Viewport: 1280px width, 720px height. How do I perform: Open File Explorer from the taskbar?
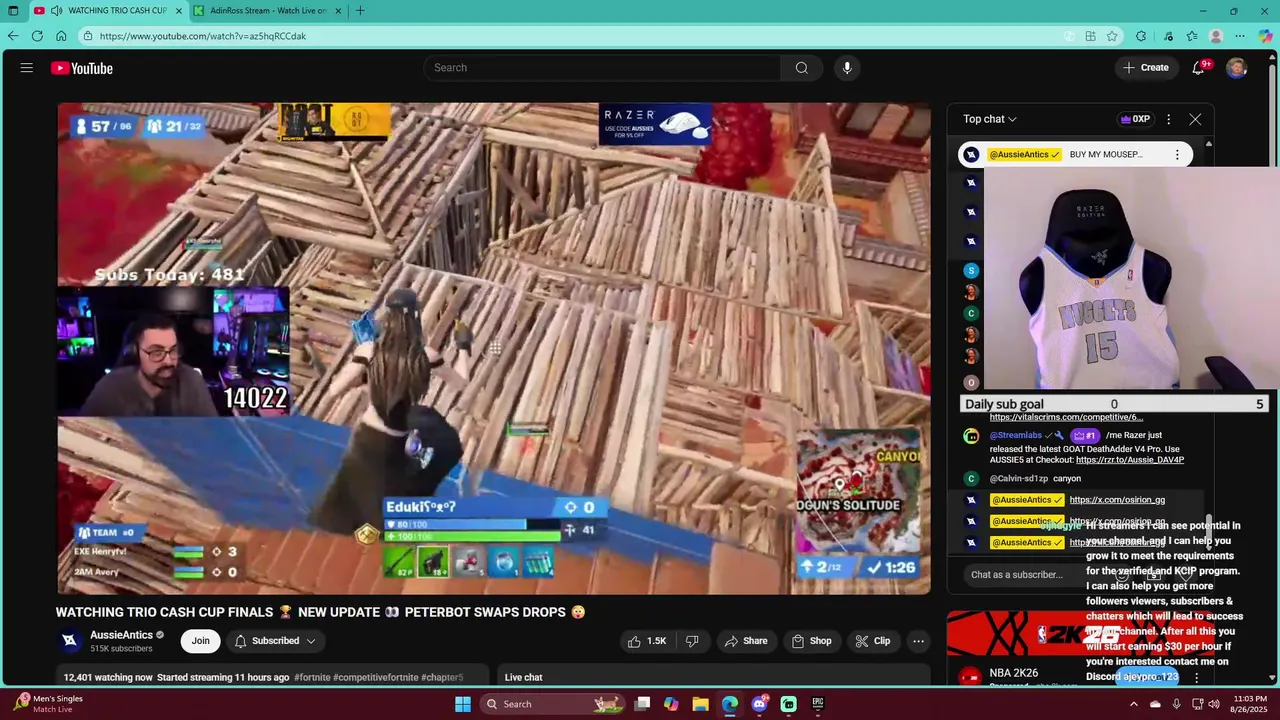click(700, 704)
